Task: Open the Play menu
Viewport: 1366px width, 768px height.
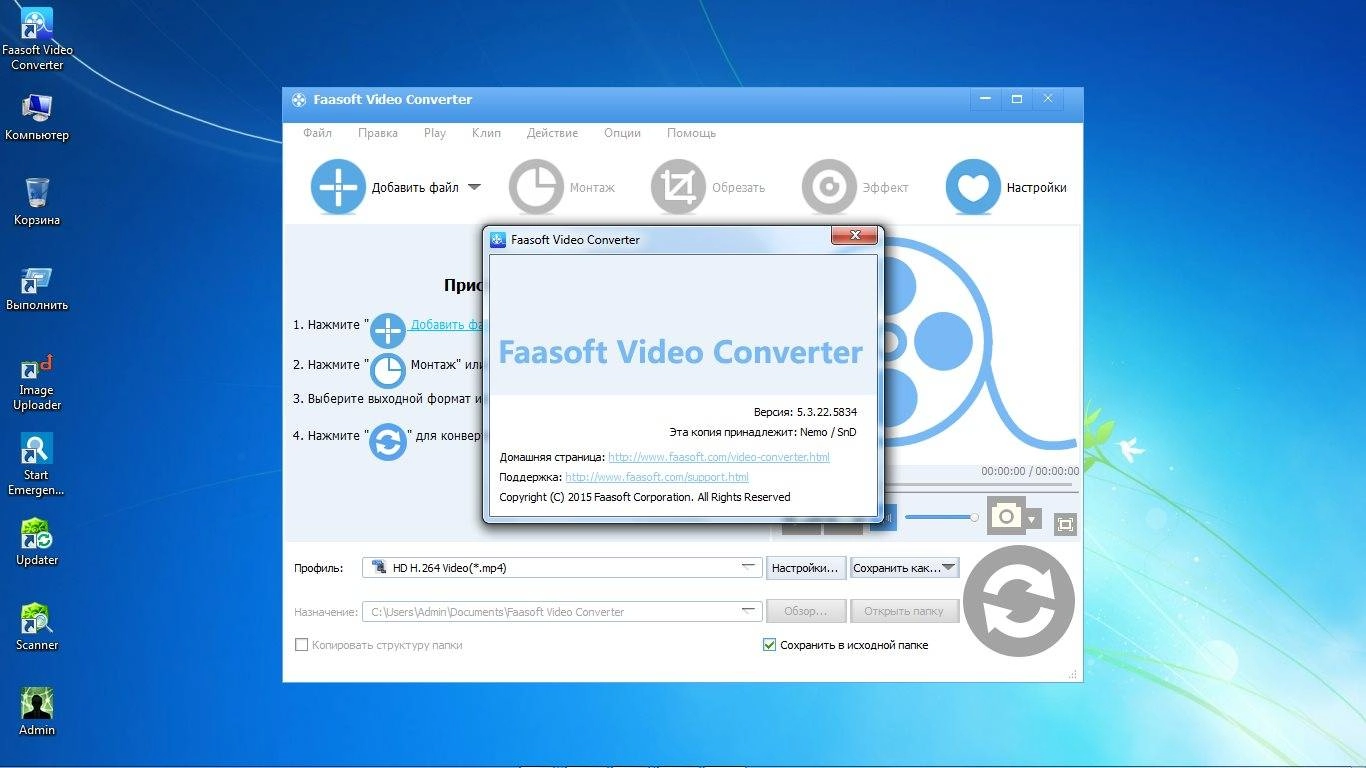Action: pyautogui.click(x=435, y=133)
